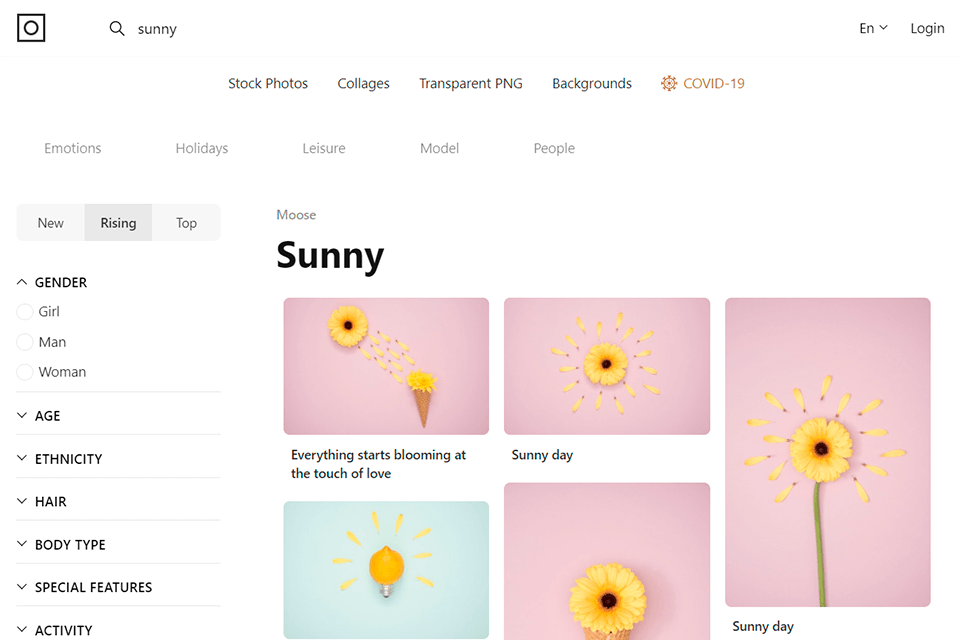Image resolution: width=960 pixels, height=640 pixels.
Task: Open the Moose breadcrumb link
Action: point(296,215)
